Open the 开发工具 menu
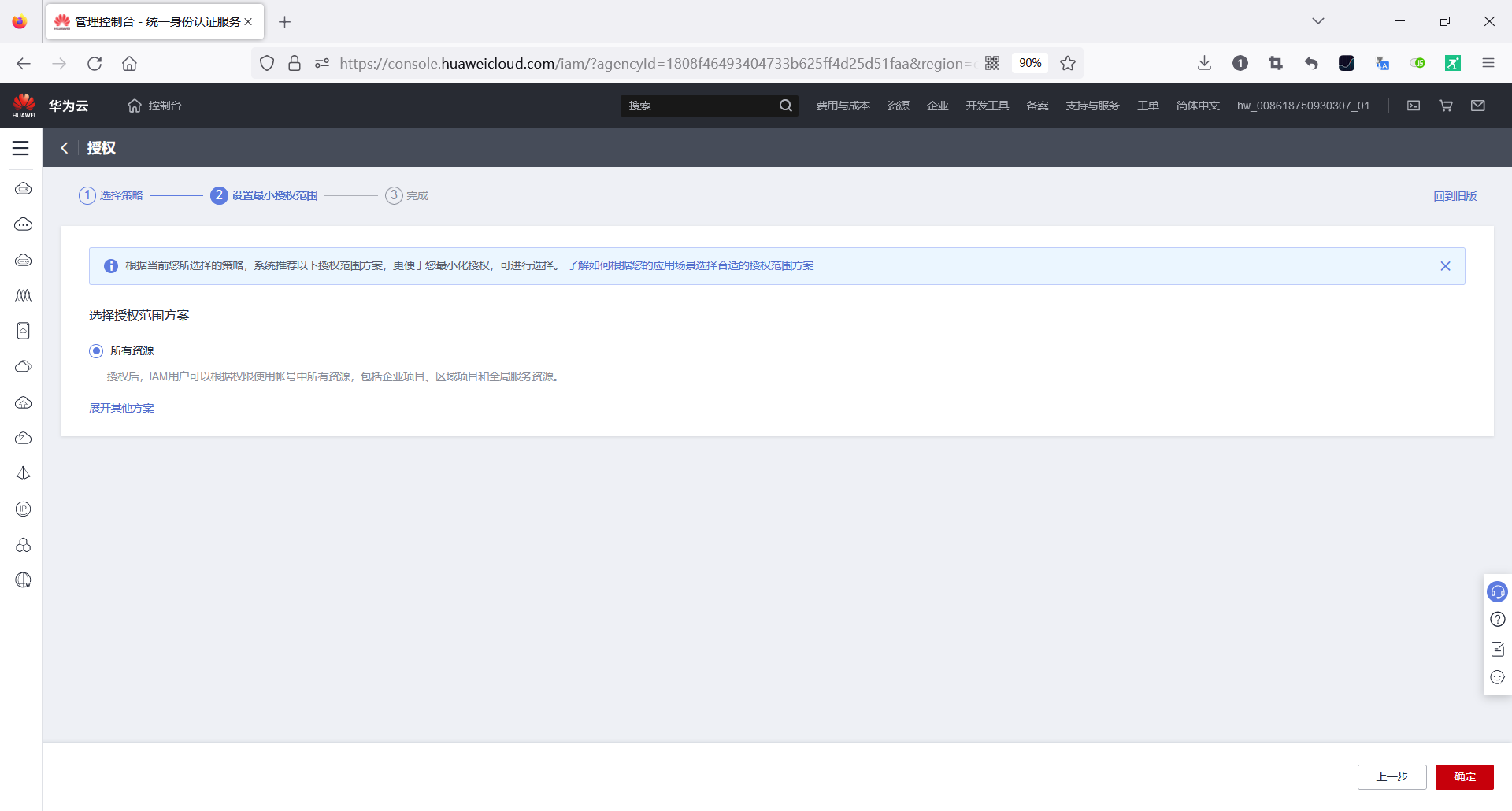Screen dimensions: 1512x811 click(x=988, y=106)
